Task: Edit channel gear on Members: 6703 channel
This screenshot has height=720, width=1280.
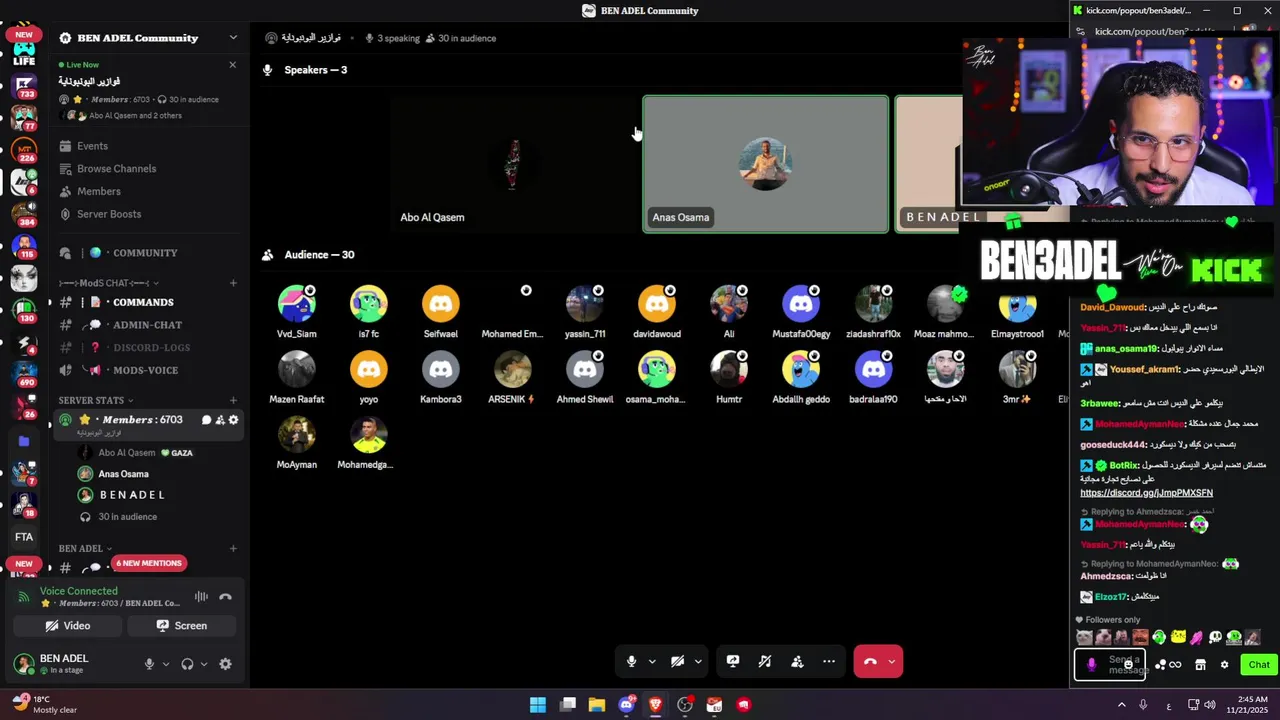Action: click(233, 420)
